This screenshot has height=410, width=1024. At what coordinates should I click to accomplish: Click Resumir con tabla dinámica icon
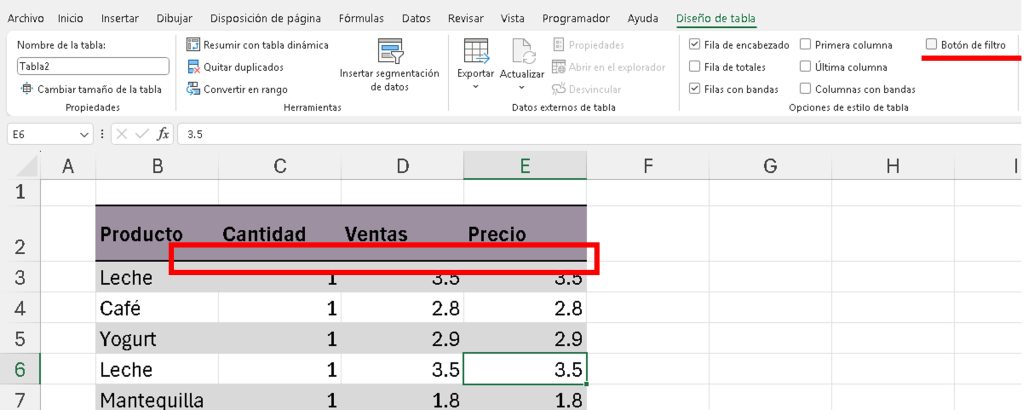(x=194, y=45)
